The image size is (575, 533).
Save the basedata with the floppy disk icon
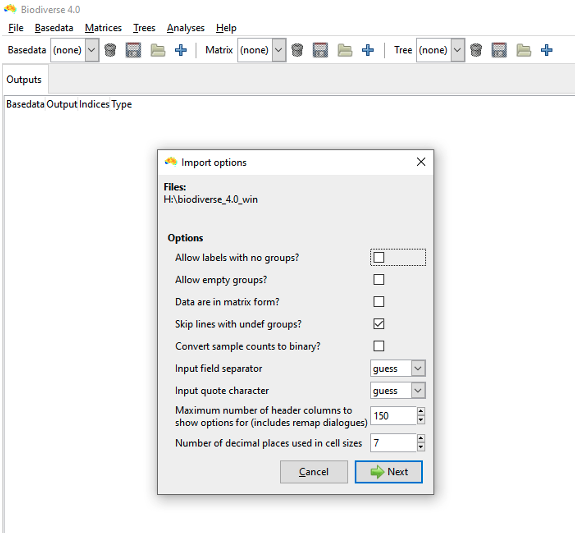(133, 50)
